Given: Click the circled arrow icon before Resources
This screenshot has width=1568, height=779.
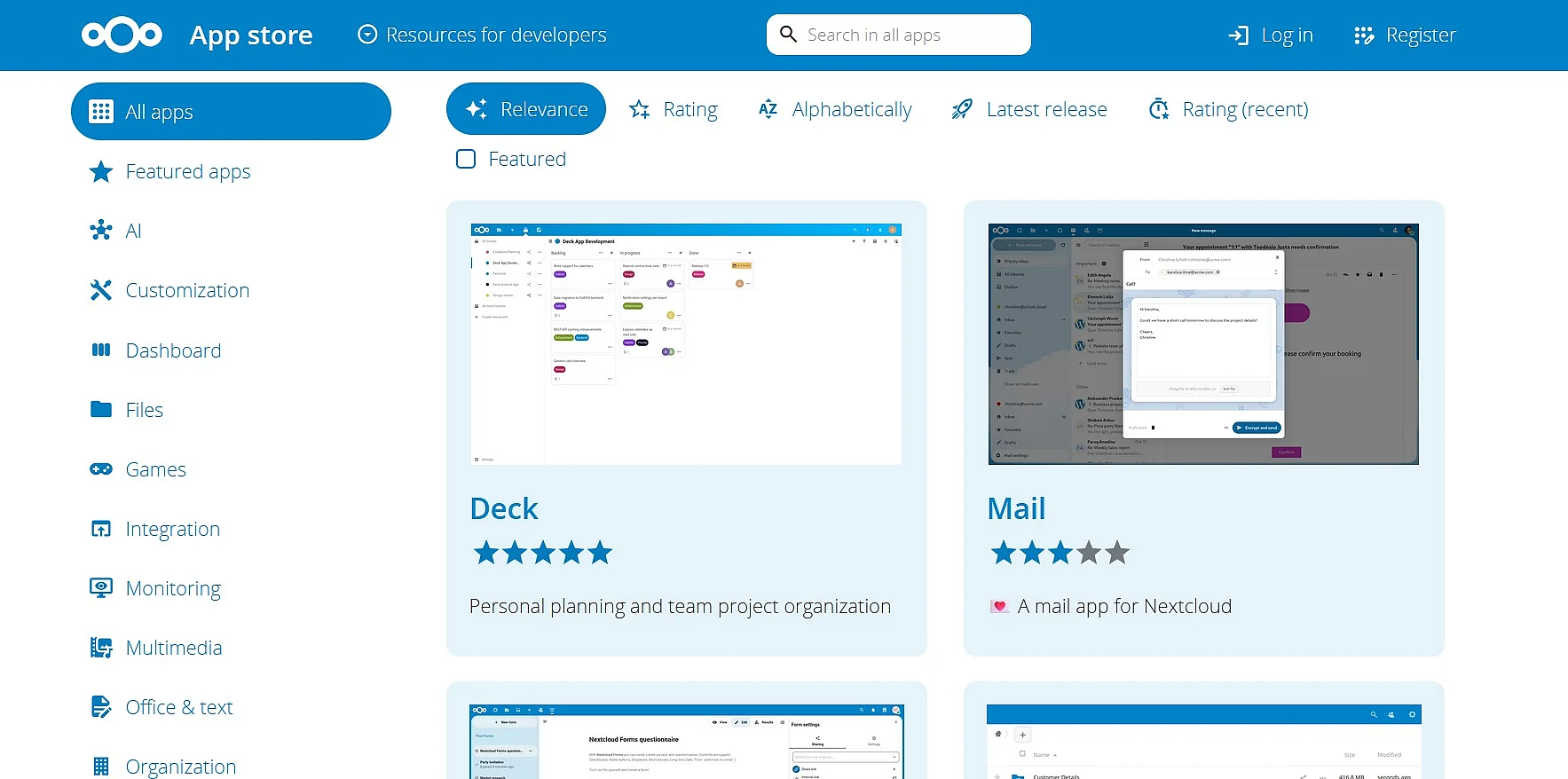Looking at the screenshot, I should 367,35.
